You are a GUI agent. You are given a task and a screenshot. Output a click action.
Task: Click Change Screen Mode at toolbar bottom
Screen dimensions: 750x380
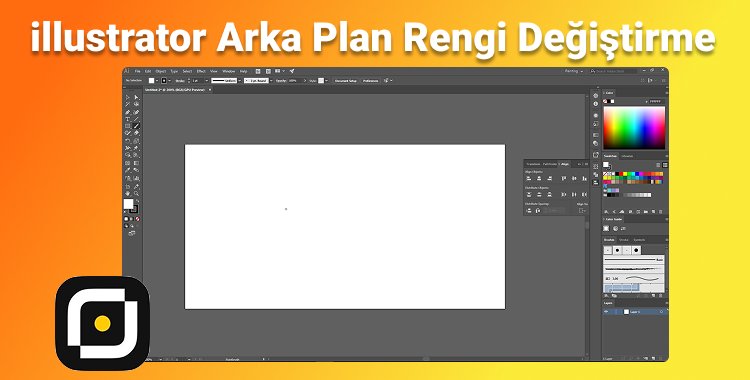coord(132,233)
